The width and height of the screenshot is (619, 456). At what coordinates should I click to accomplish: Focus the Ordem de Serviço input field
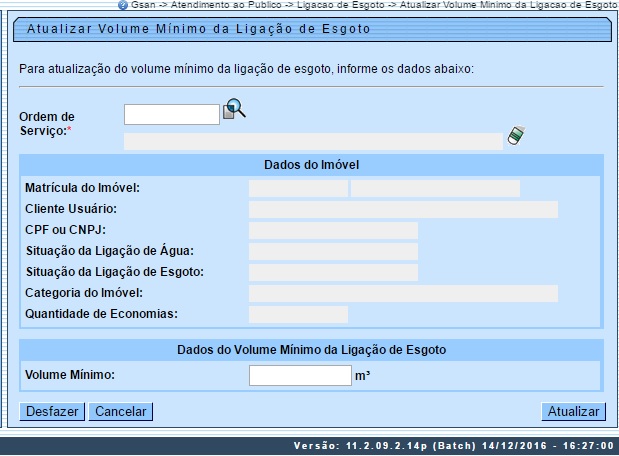171,114
